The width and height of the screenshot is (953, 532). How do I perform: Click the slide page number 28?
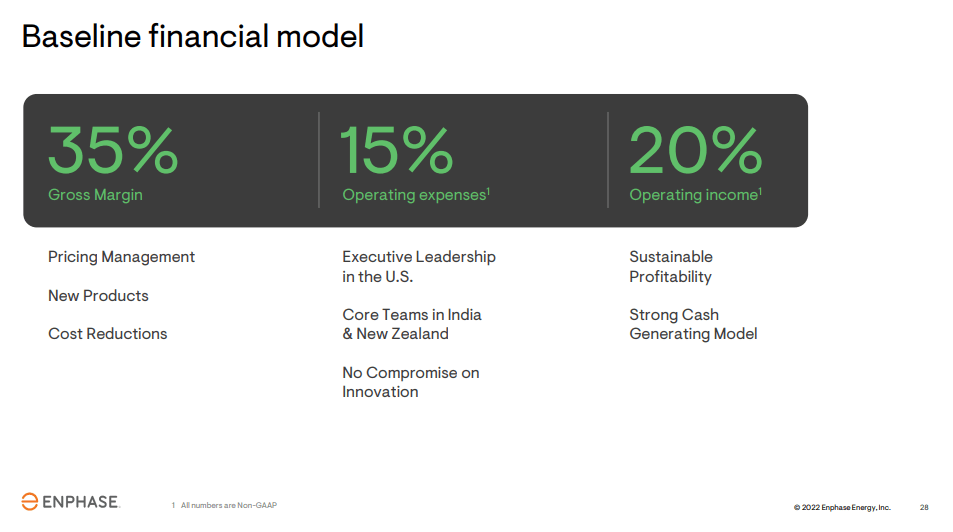(x=924, y=507)
